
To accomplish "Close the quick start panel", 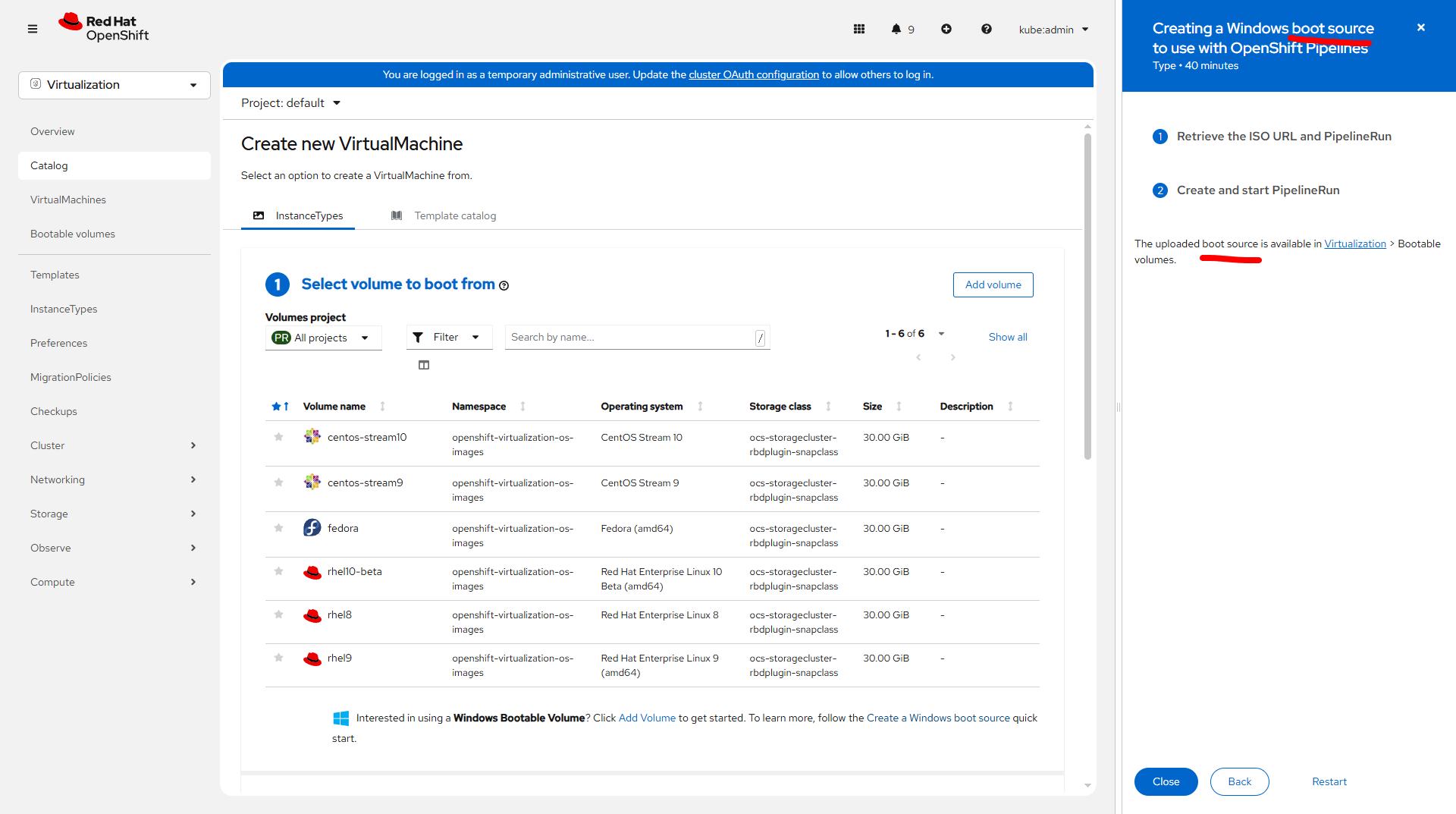I will (x=1421, y=28).
